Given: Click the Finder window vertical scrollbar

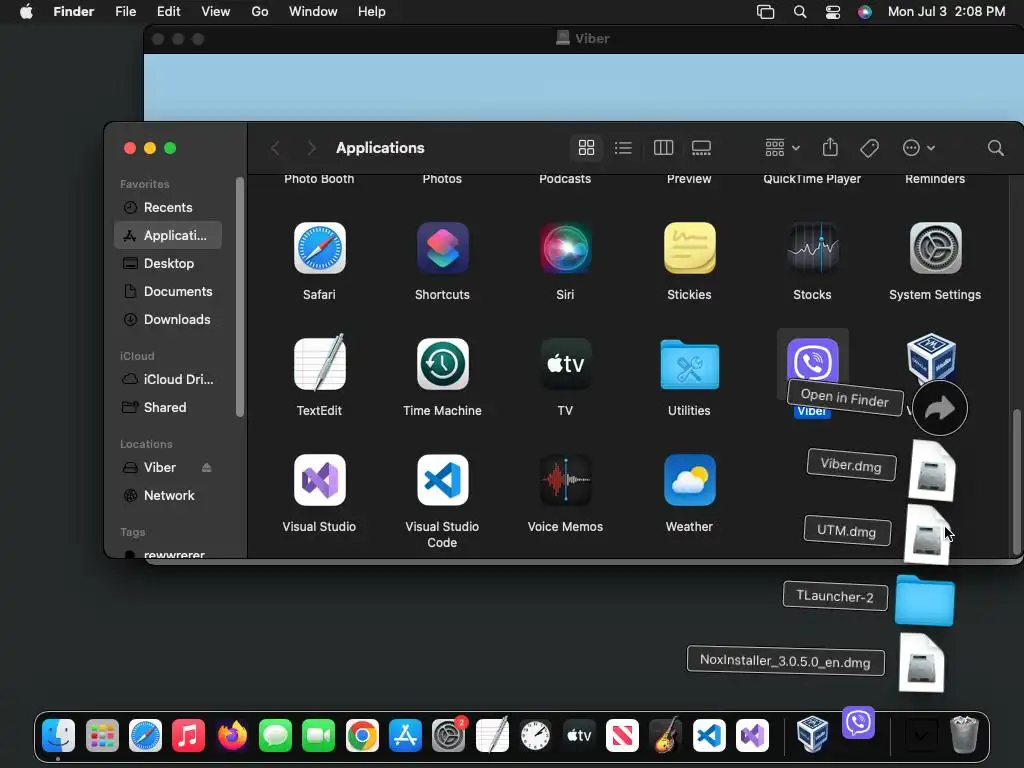Looking at the screenshot, I should [1016, 481].
